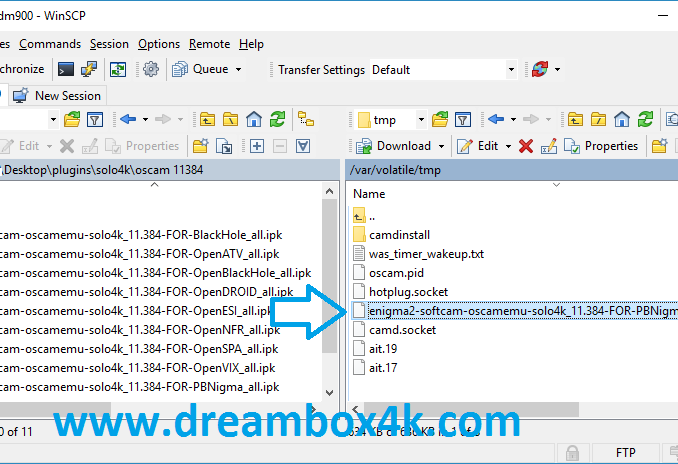
Task: Go to local root directory icon
Action: (230, 119)
